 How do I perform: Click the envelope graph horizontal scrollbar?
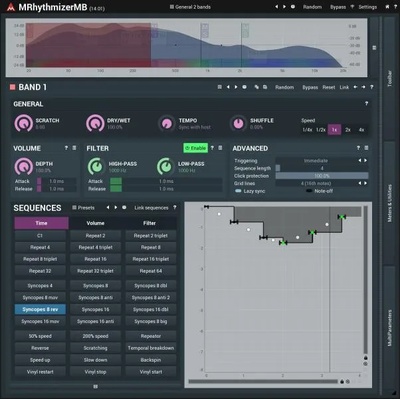point(263,381)
